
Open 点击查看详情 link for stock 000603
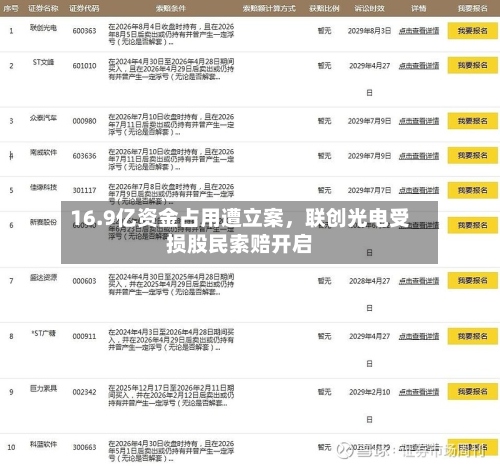[419, 281]
